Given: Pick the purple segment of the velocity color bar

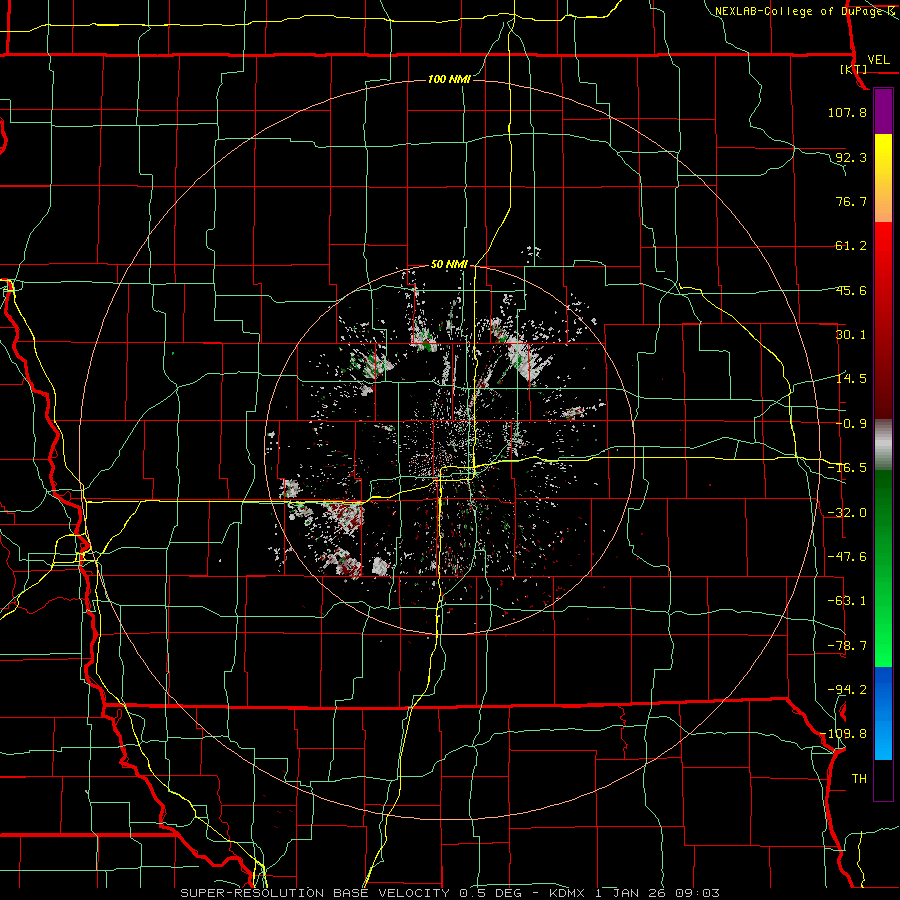Looking at the screenshot, I should [883, 111].
